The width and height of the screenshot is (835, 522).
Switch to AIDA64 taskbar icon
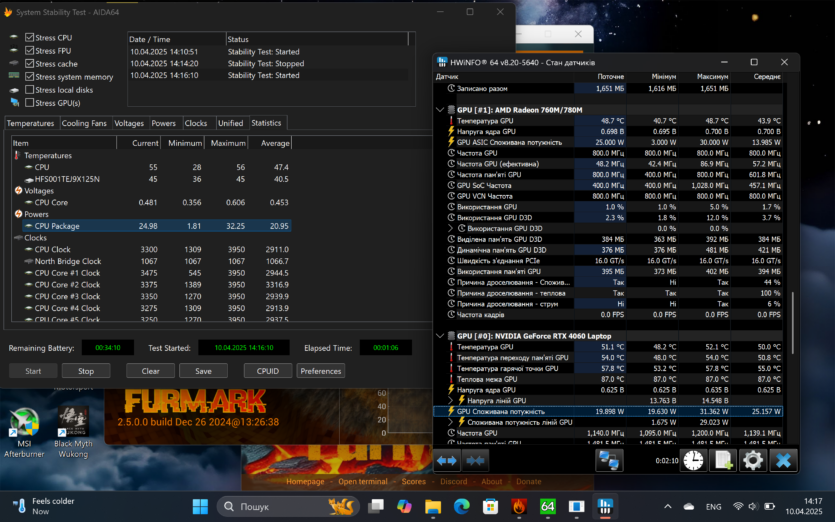[547, 507]
